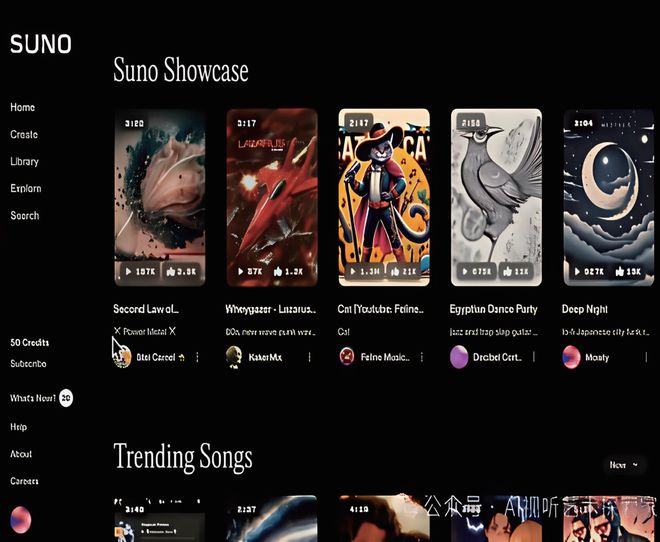Open the What's New link

[33, 398]
